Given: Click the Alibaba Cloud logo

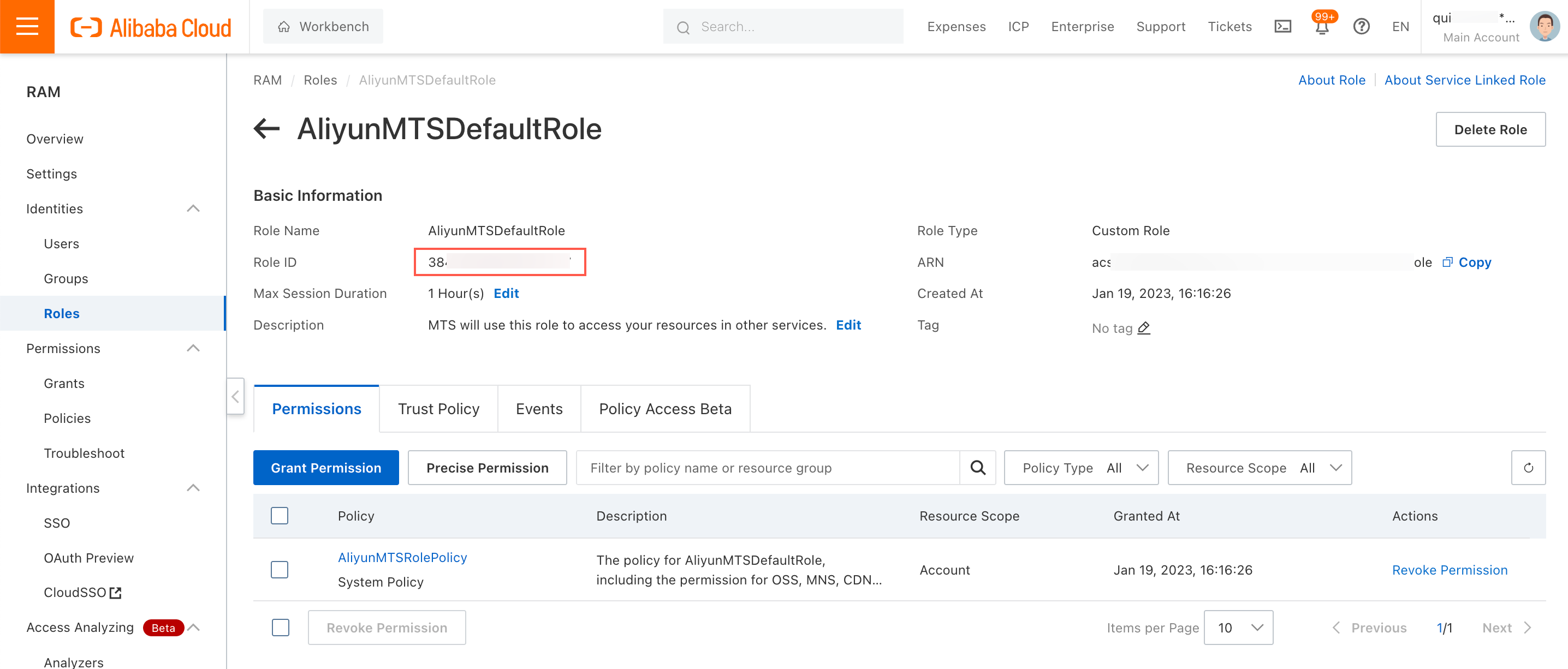Looking at the screenshot, I should pos(151,27).
